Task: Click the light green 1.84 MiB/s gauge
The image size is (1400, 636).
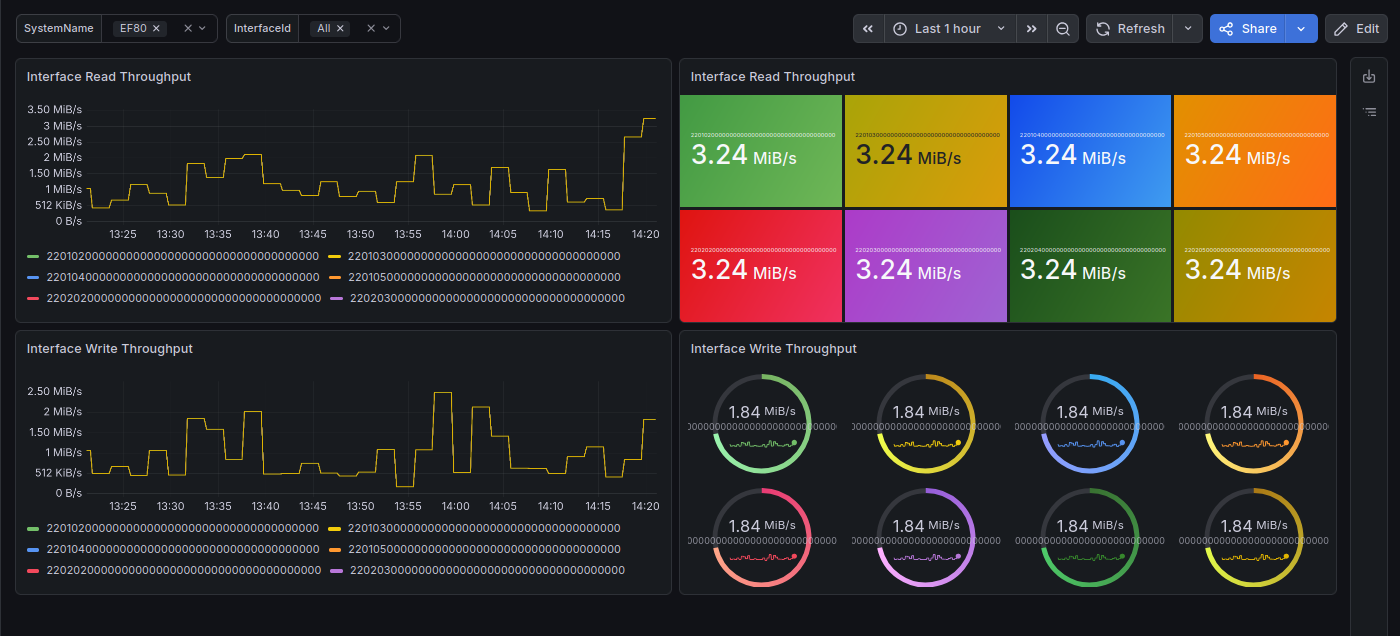Action: [x=762, y=424]
